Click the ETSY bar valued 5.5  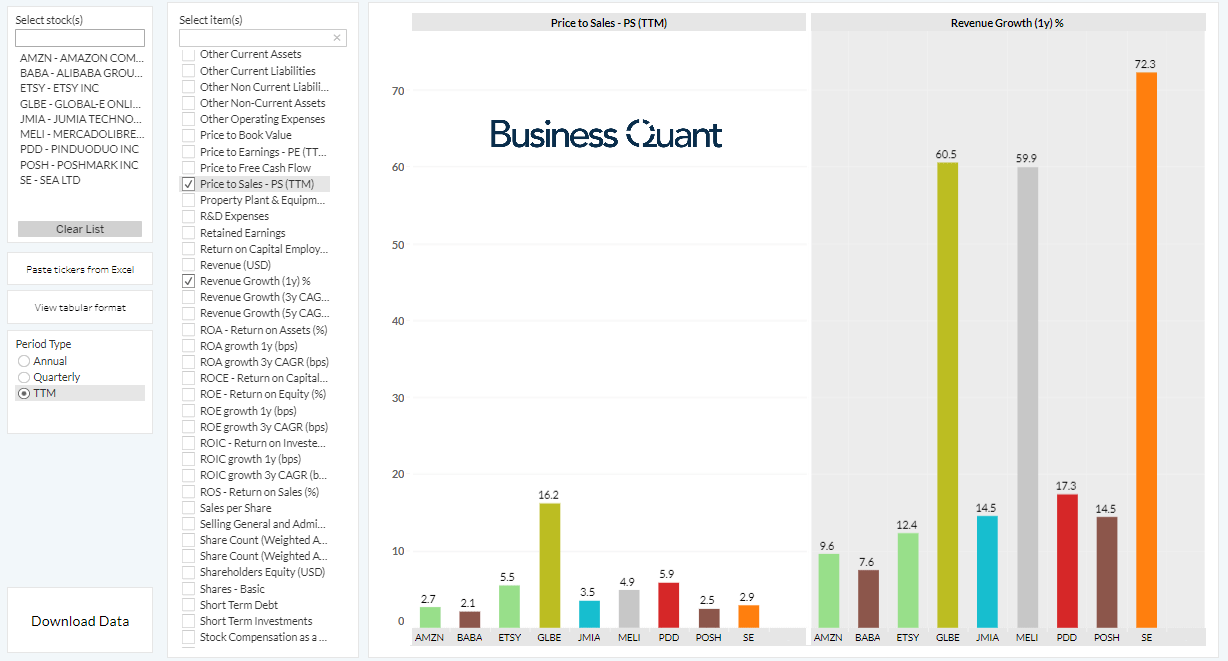pos(509,606)
